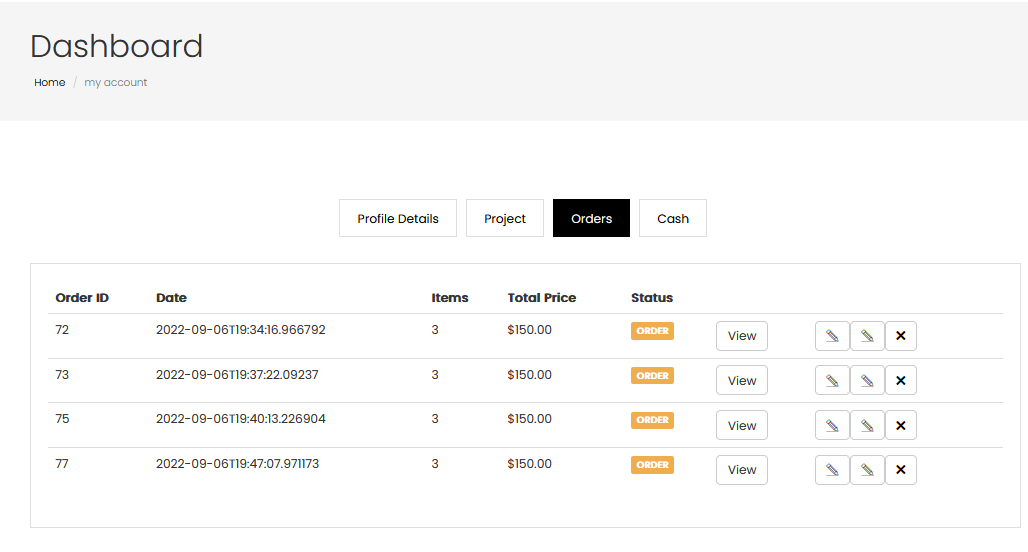
Task: Click ORDER status badge for order 72
Action: point(652,331)
